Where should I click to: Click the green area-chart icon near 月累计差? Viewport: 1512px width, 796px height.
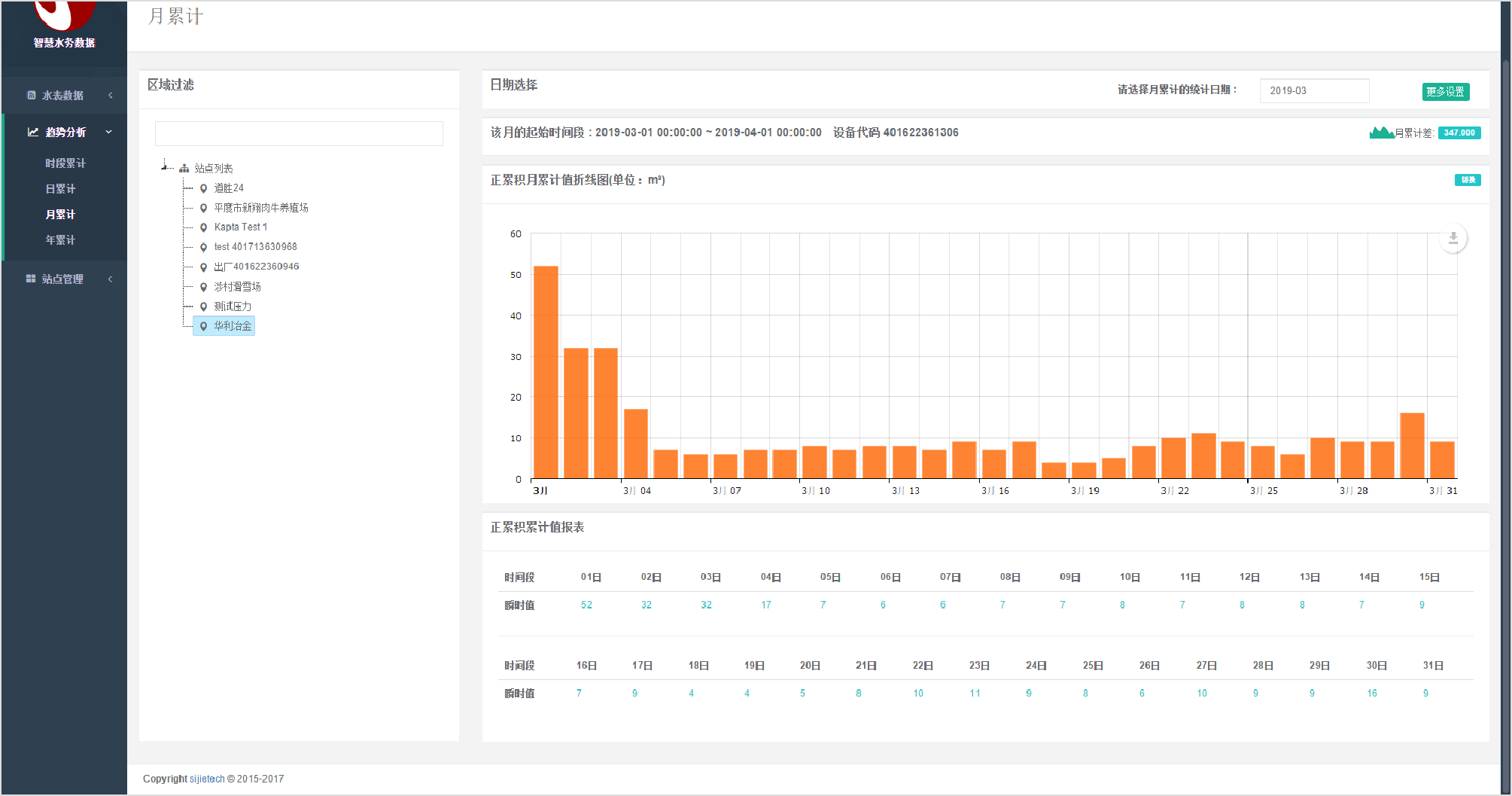click(1380, 133)
